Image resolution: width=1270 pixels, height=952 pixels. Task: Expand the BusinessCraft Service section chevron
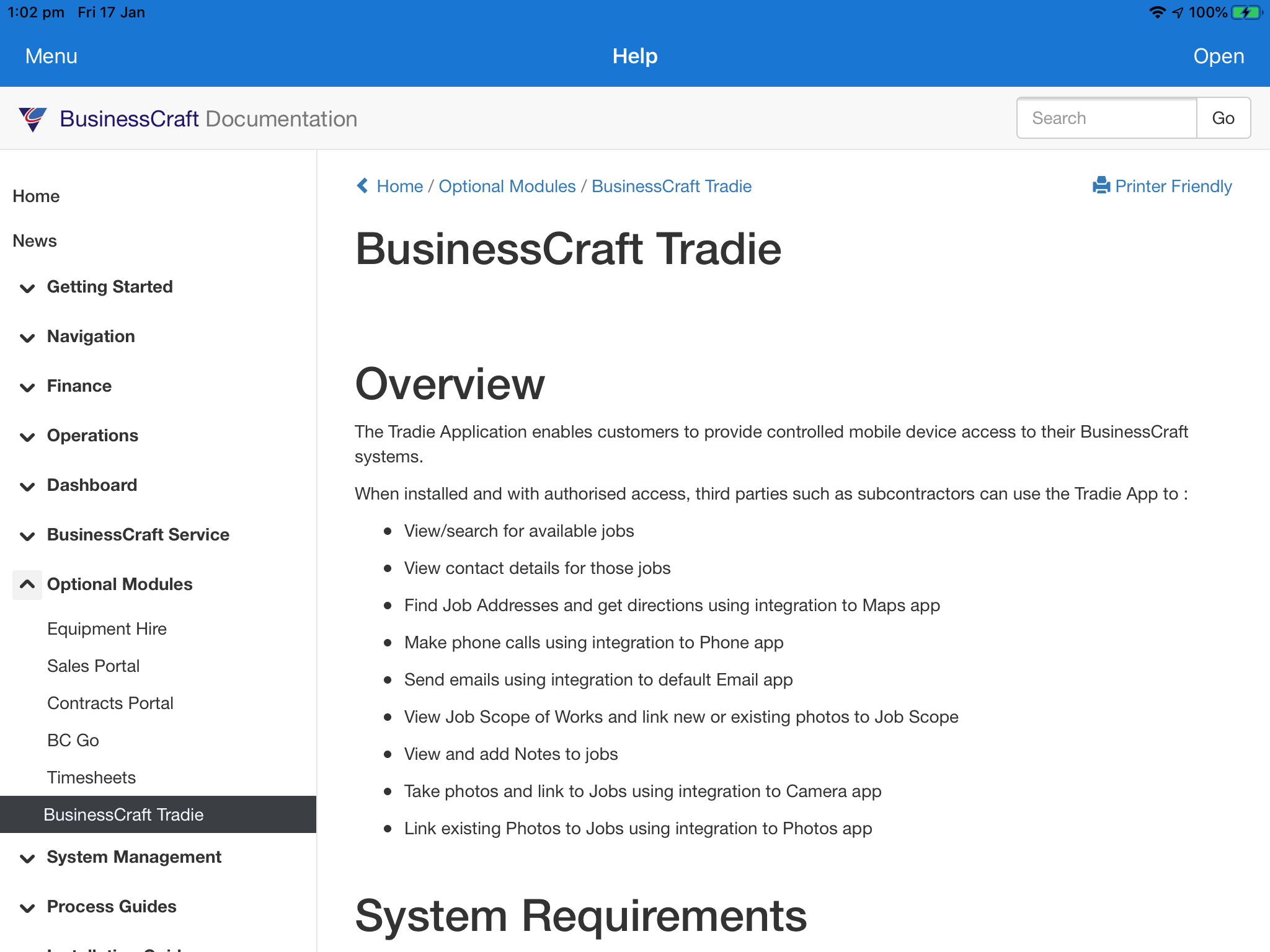pyautogui.click(x=27, y=535)
